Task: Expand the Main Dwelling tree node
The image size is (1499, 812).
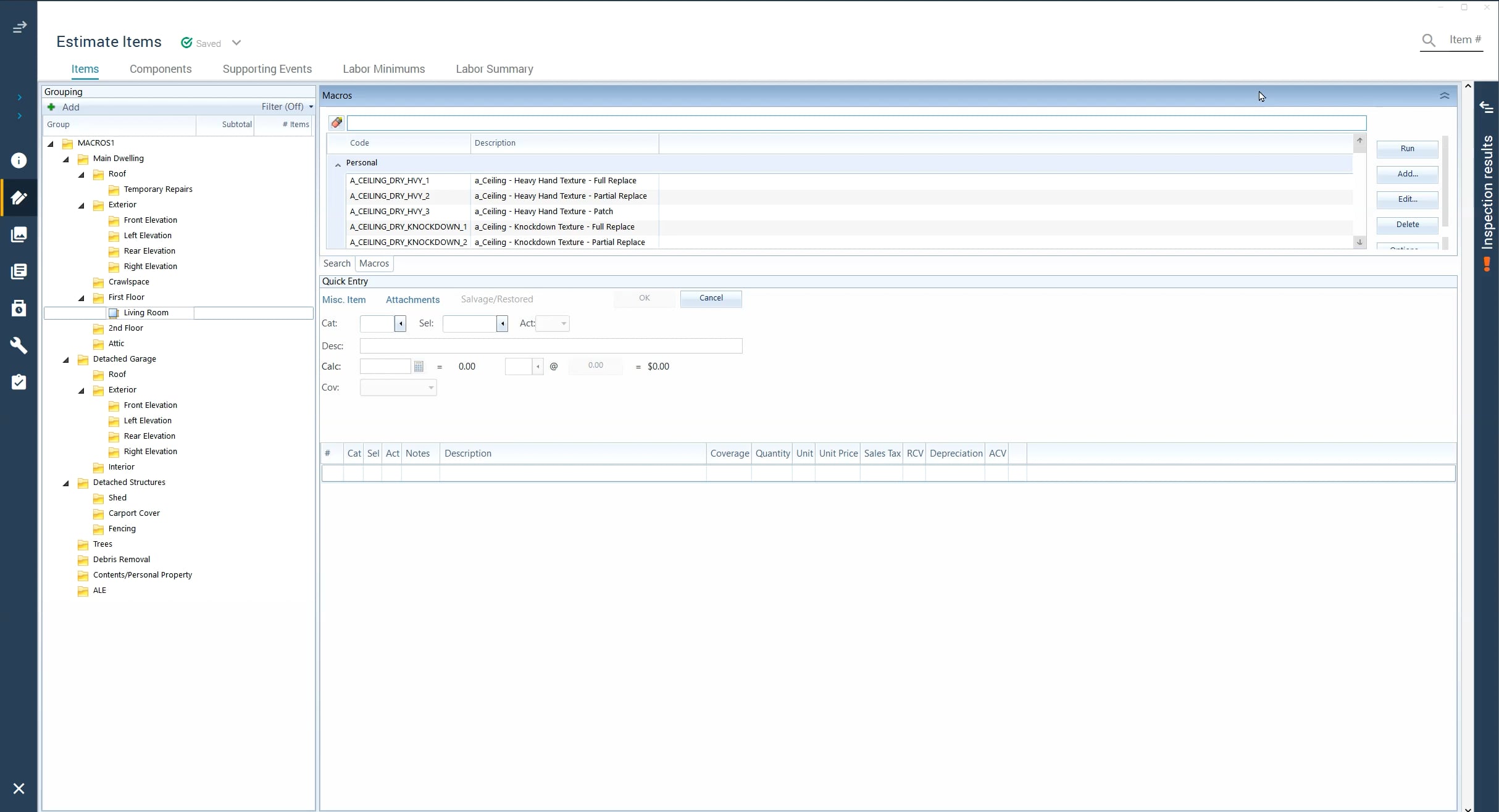Action: [65, 158]
